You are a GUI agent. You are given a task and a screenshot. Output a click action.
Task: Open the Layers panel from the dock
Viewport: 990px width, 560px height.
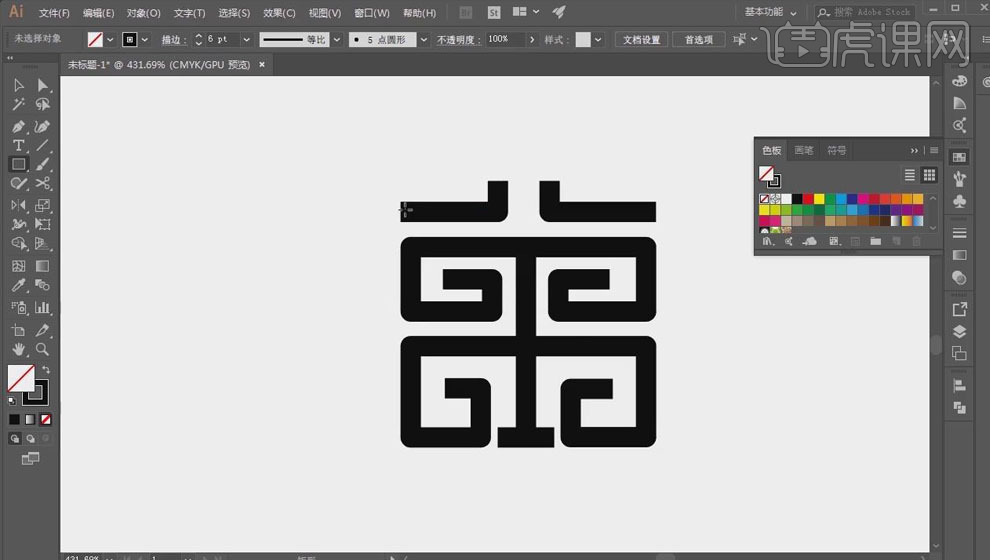tap(959, 332)
